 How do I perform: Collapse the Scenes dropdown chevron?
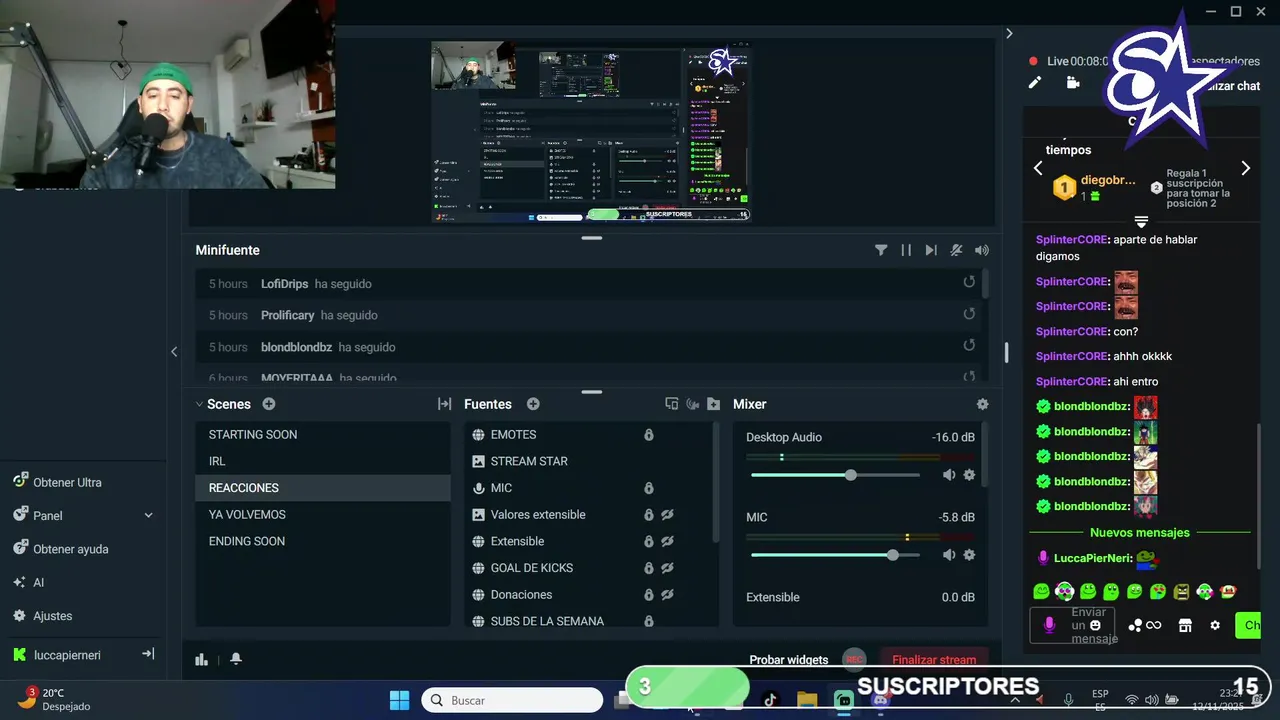[199, 404]
